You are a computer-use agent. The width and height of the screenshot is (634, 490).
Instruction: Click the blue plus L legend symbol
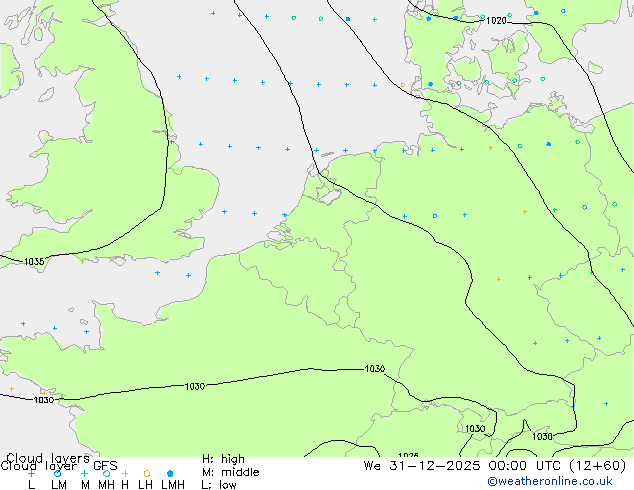pyautogui.click(x=31, y=473)
